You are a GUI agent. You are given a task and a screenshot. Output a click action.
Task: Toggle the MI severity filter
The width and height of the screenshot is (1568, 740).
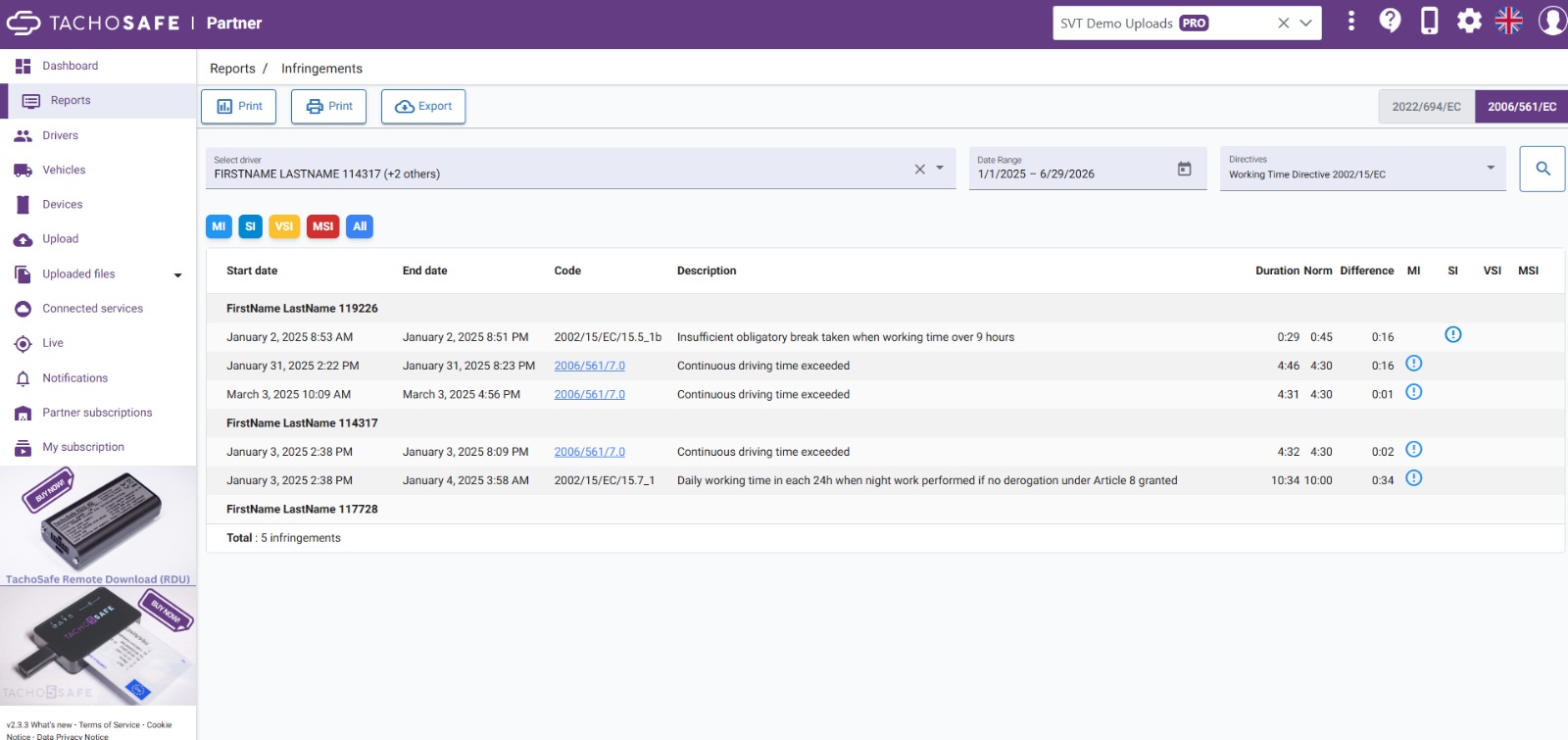click(219, 226)
